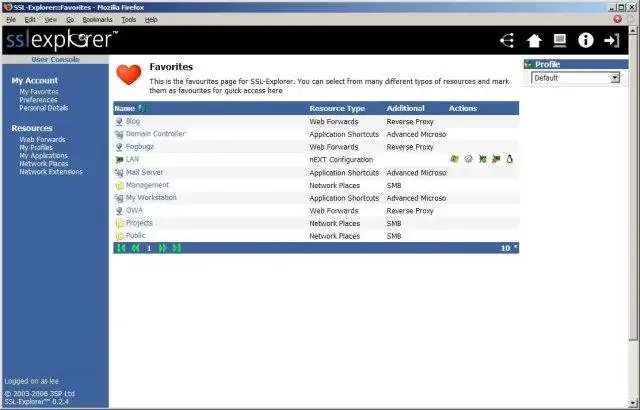Click the Firefox icon in title bar
The height and width of the screenshot is (410, 640).
(x=7, y=7)
